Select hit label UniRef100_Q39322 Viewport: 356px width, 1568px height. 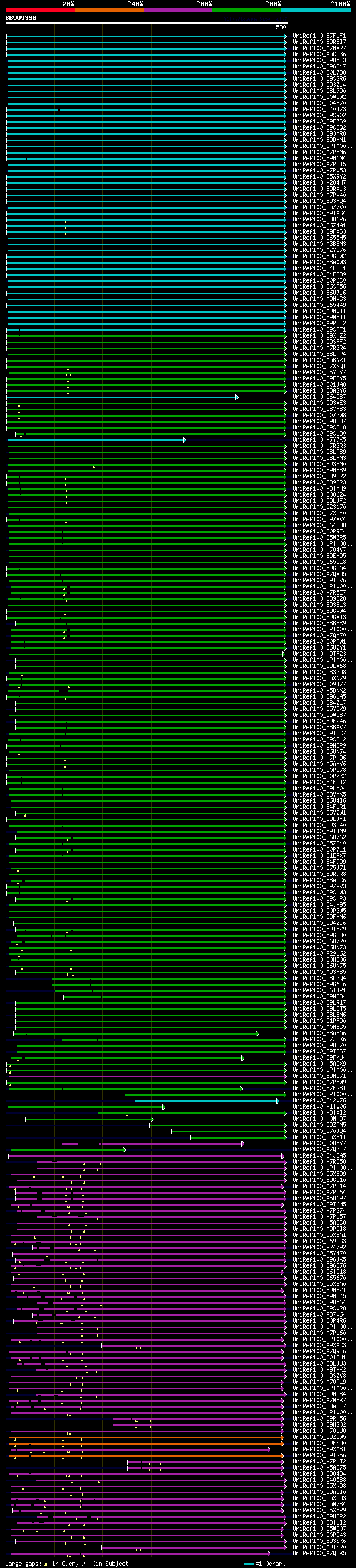(319, 477)
